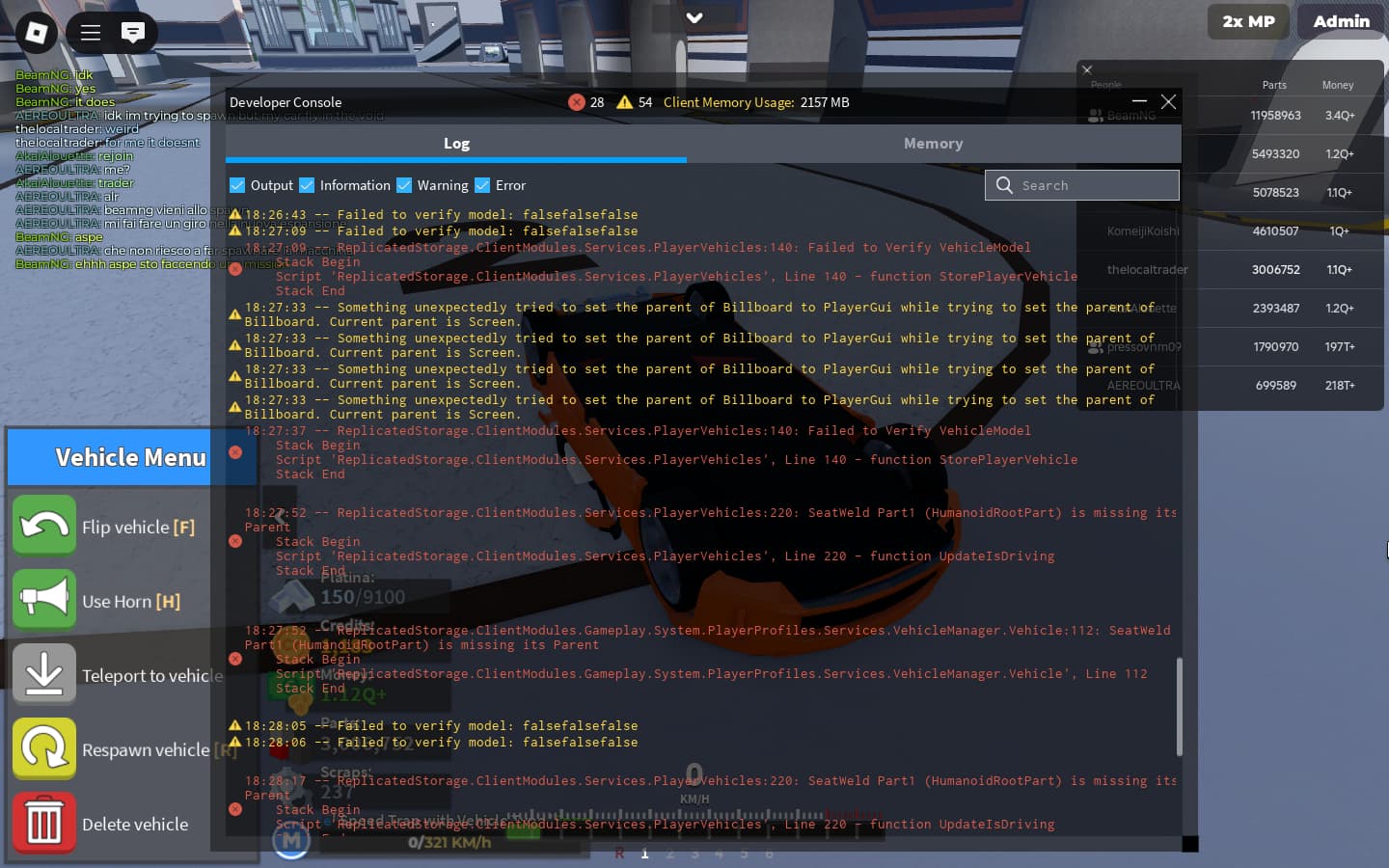
Task: Click the green Flip vehicle icon
Action: click(x=44, y=526)
